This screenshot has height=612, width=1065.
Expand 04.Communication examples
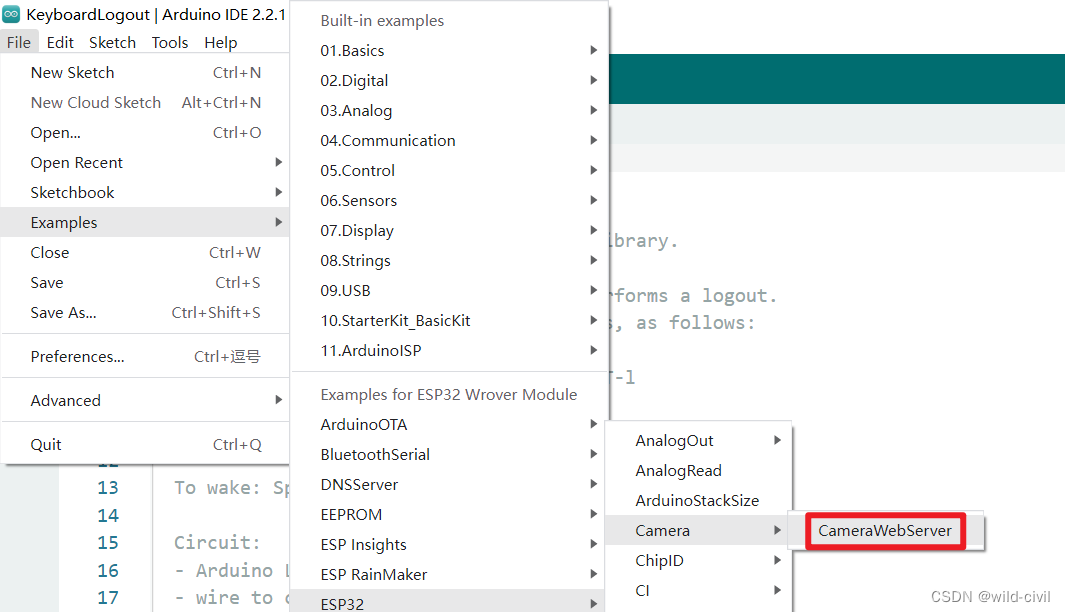pyautogui.click(x=449, y=140)
